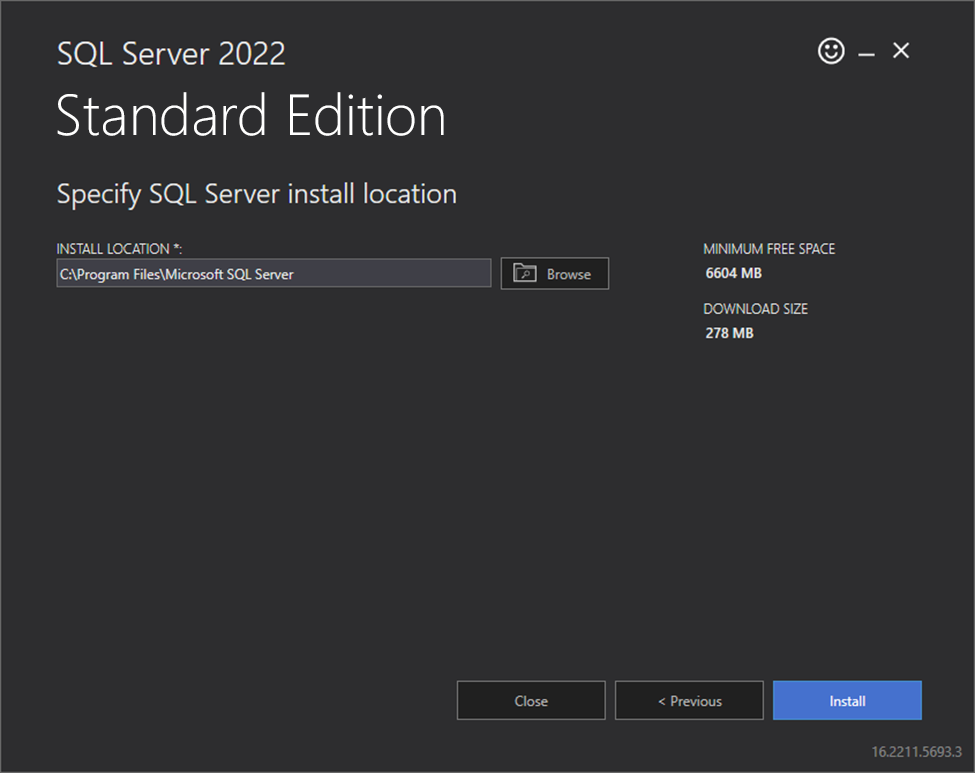Click the Program Files path text

(x=177, y=274)
